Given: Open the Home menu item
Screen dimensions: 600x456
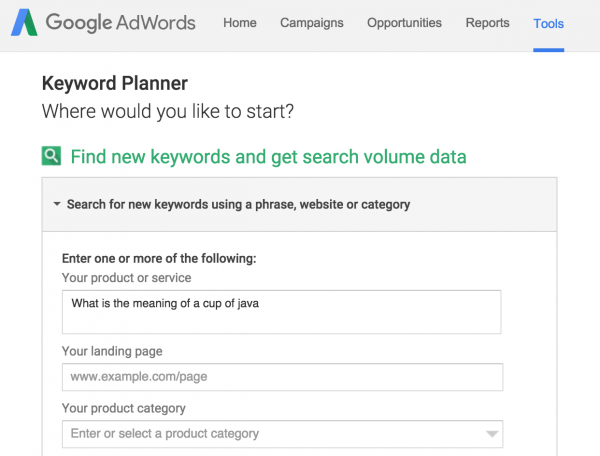Looking at the screenshot, I should coord(240,23).
